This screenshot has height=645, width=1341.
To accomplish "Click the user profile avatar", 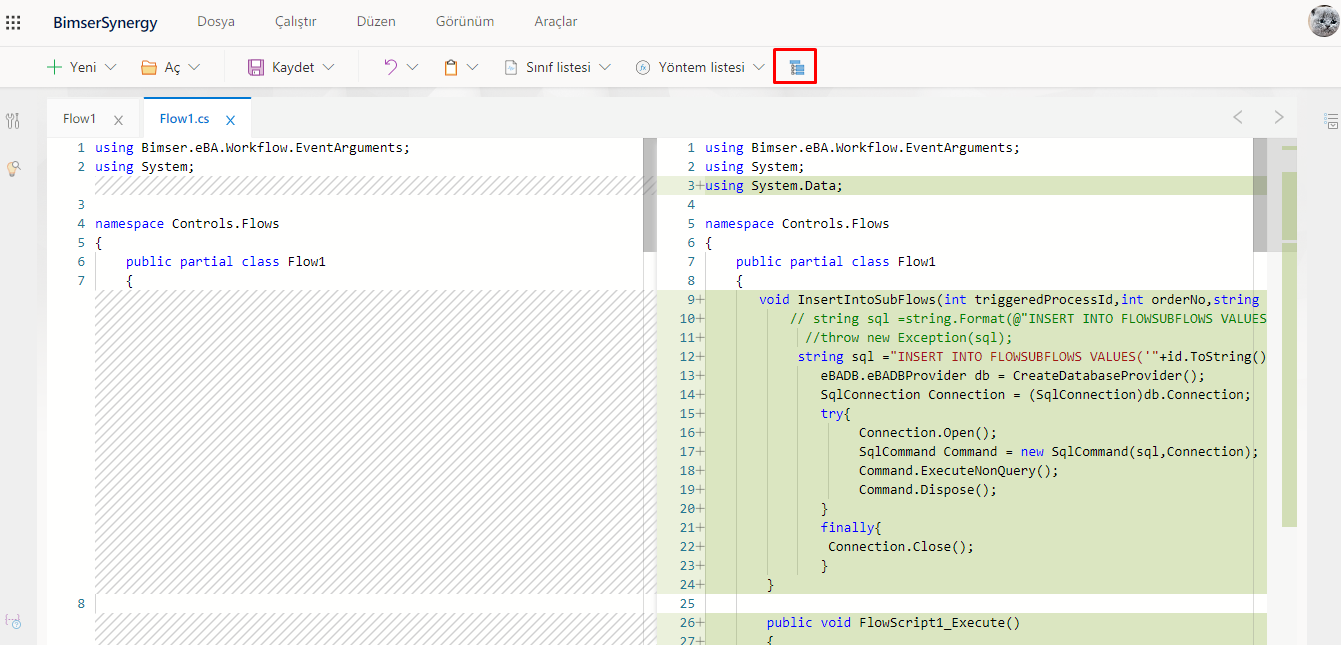I will click(1323, 21).
